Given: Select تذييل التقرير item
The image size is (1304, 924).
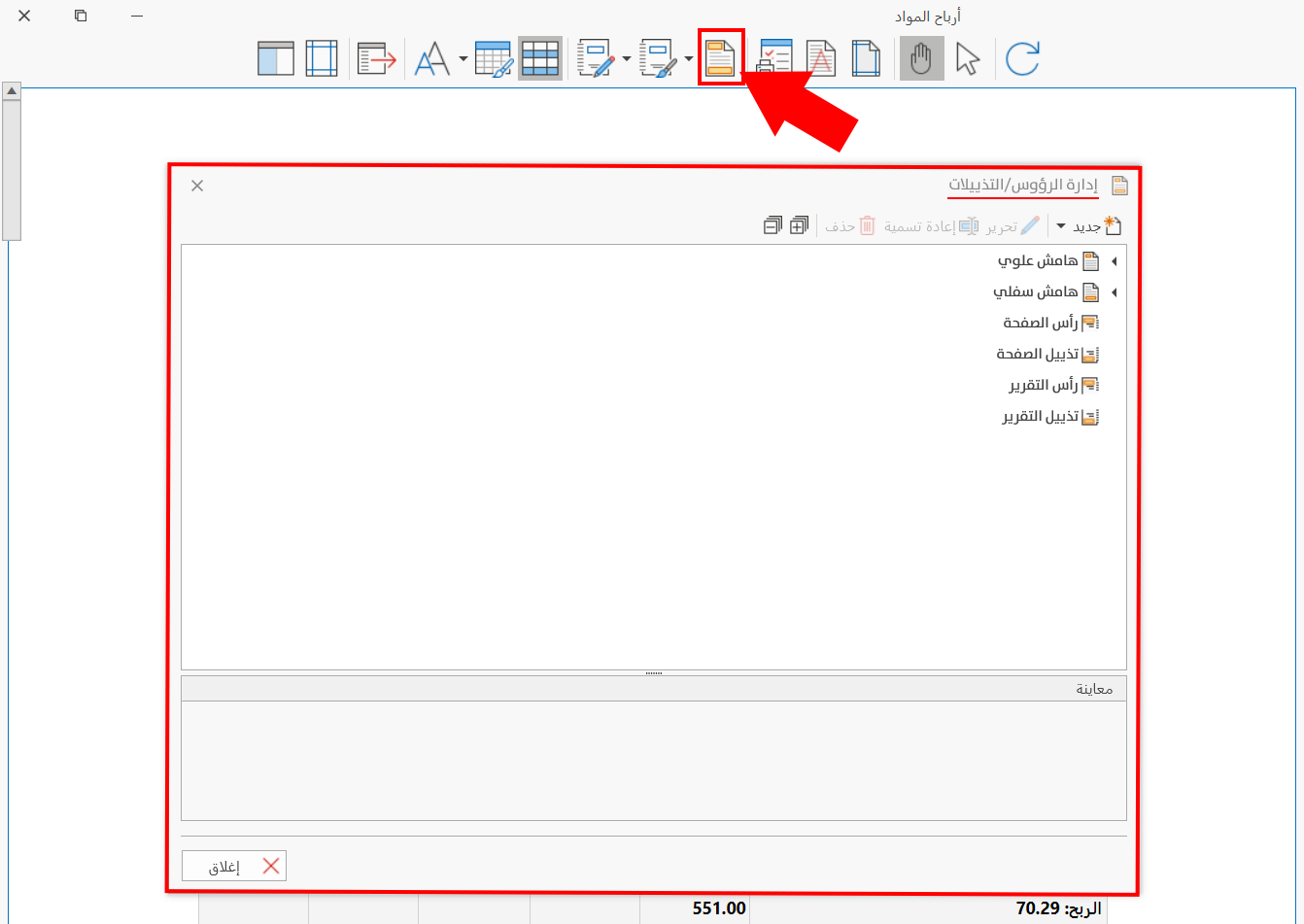Looking at the screenshot, I should pos(1050,417).
